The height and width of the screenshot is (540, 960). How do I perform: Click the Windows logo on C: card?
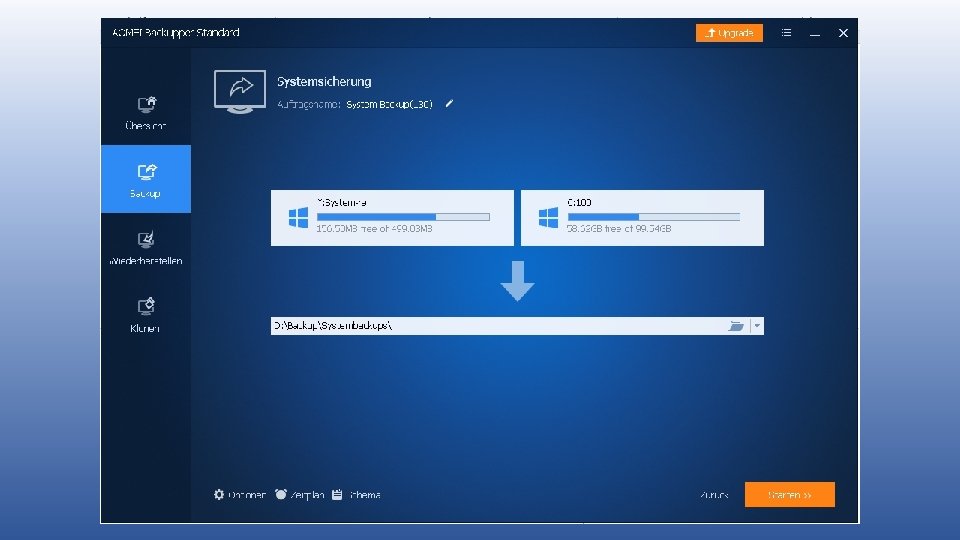(548, 217)
